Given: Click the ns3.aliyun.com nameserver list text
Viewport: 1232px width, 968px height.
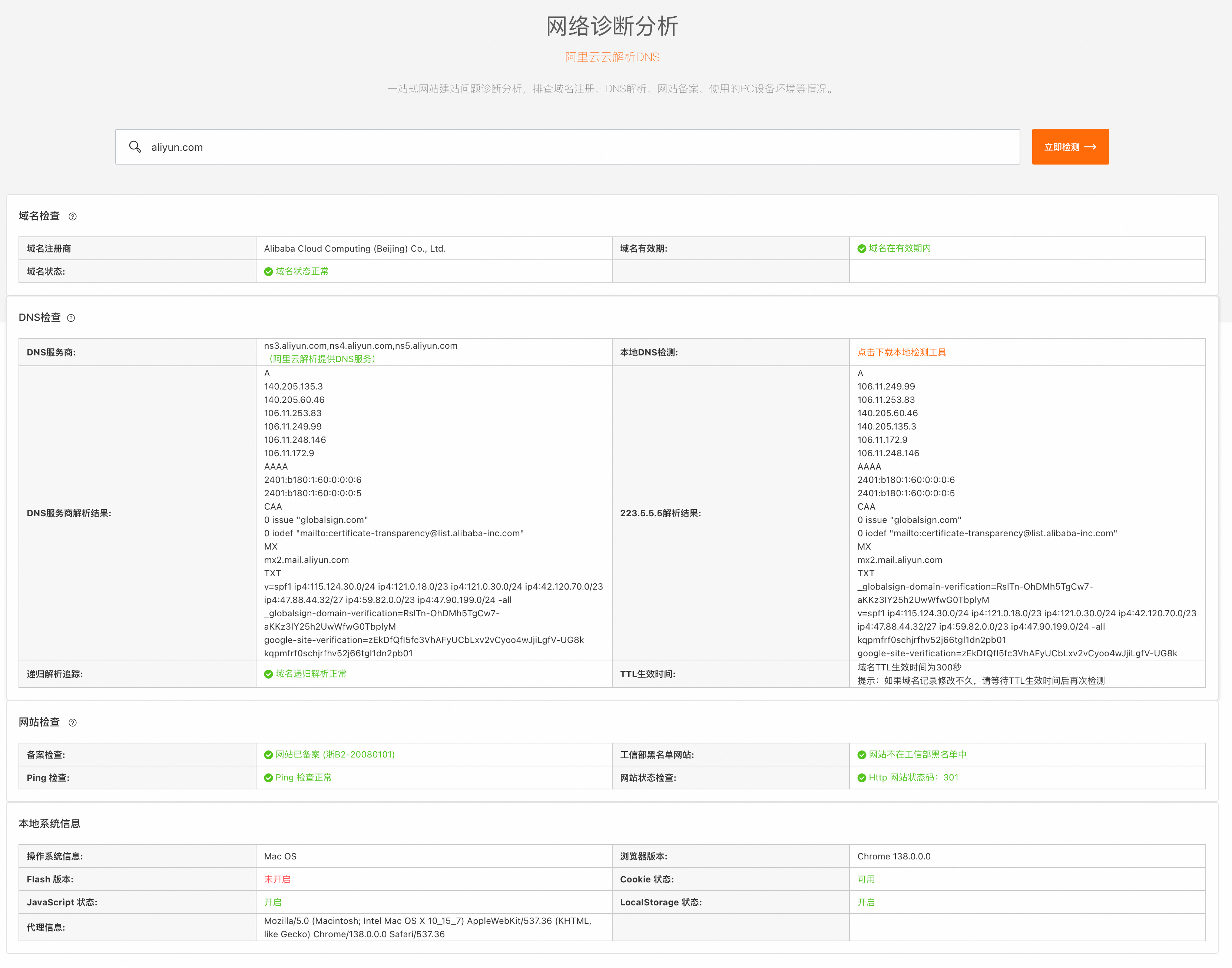Looking at the screenshot, I should click(x=360, y=346).
